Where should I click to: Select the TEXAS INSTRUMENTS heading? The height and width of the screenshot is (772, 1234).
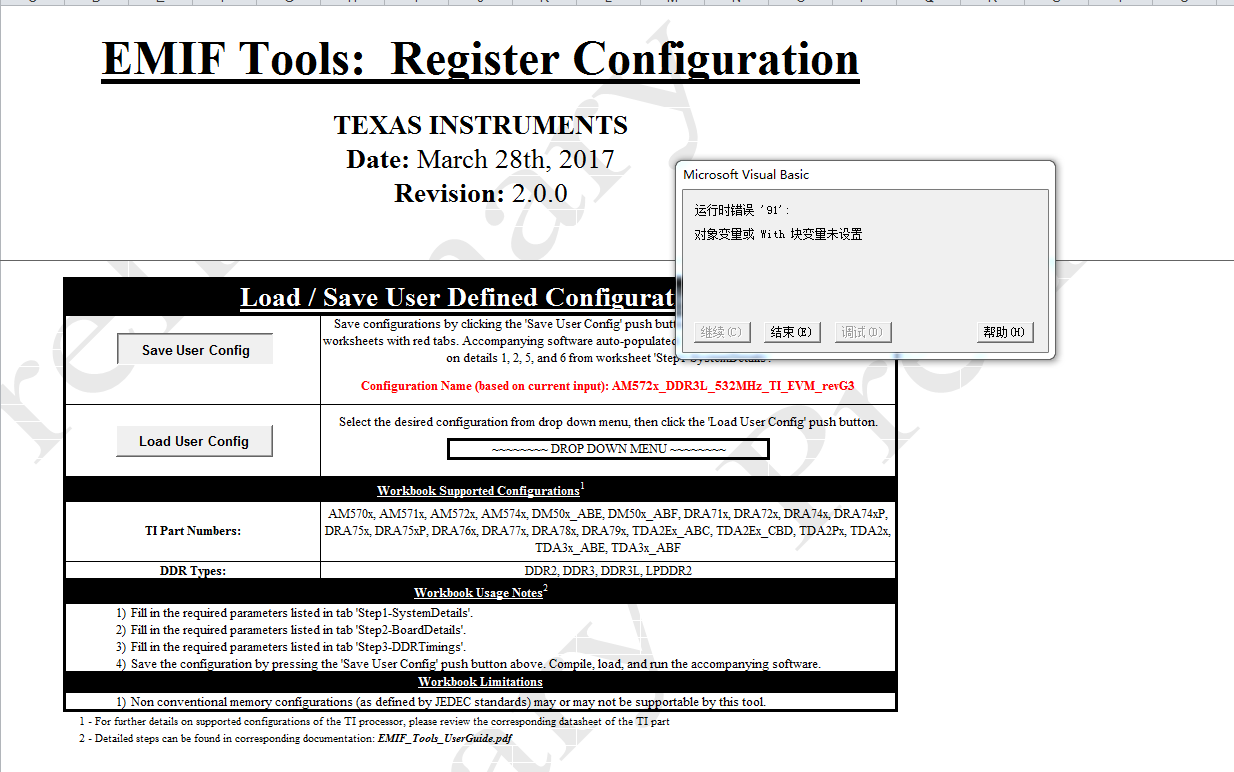(480, 126)
